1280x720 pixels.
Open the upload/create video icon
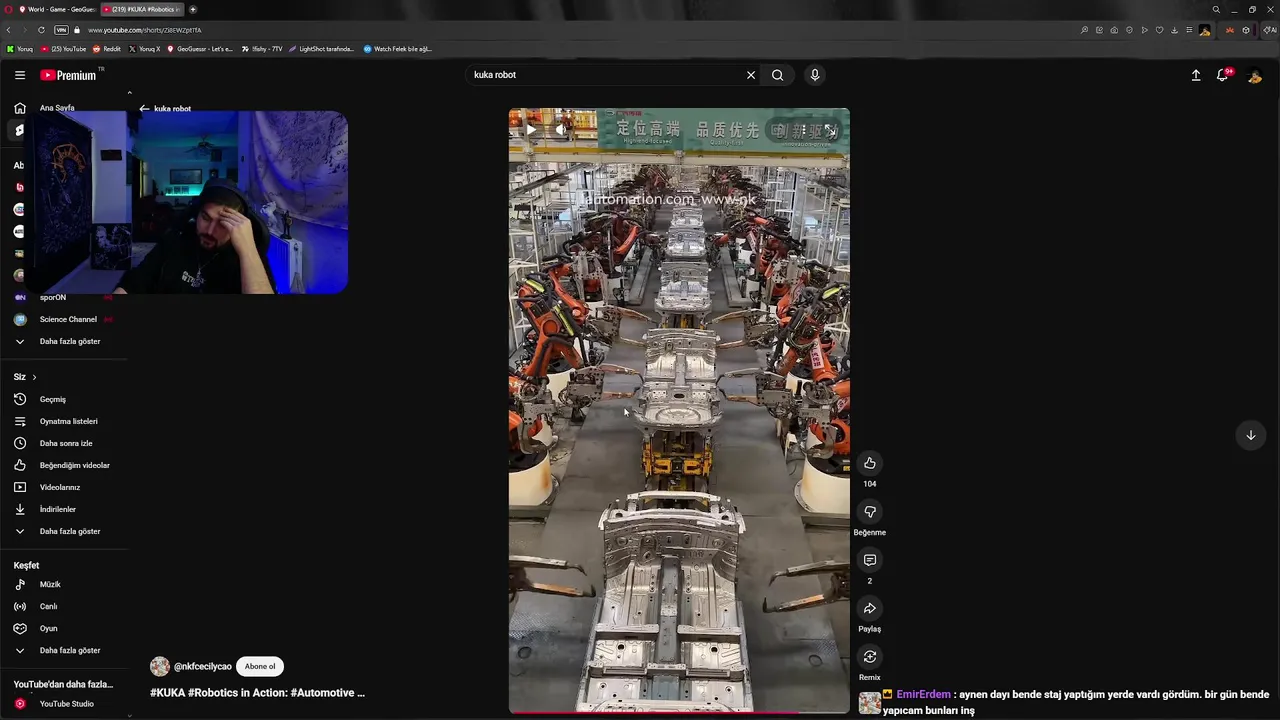coord(1196,75)
